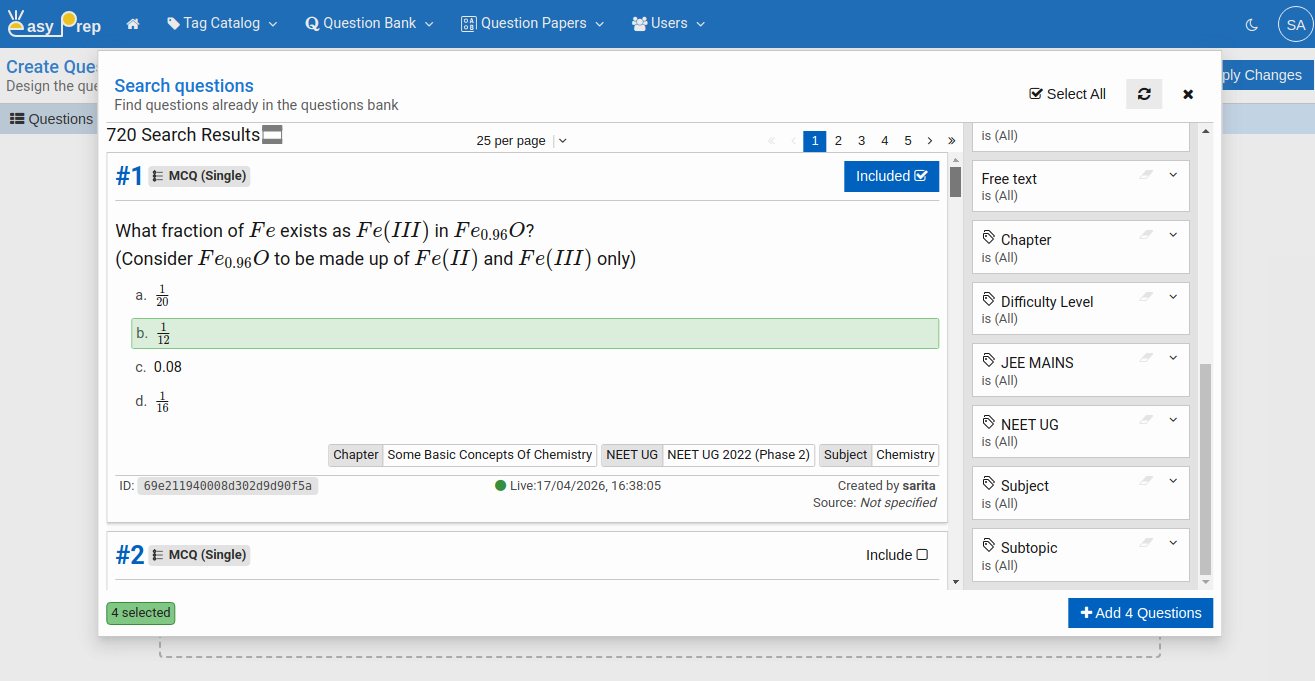Toggle dark mode moon icon
The image size is (1315, 681).
pyautogui.click(x=1251, y=24)
